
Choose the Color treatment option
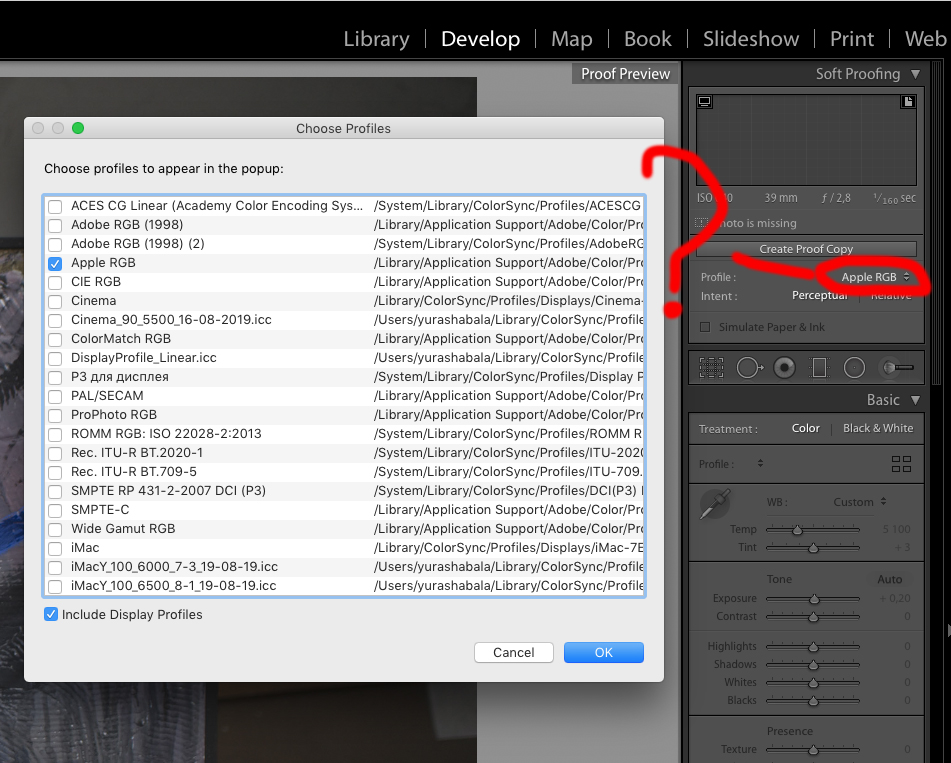pyautogui.click(x=805, y=428)
